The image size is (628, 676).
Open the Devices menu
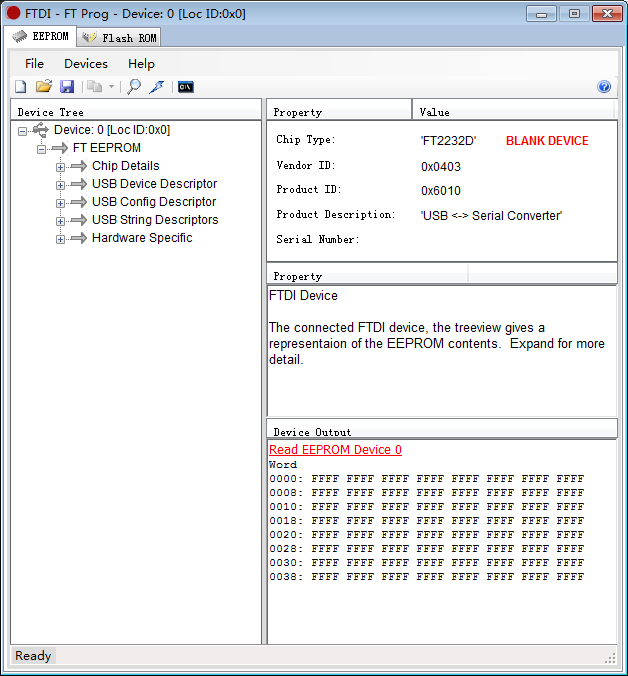pos(86,64)
